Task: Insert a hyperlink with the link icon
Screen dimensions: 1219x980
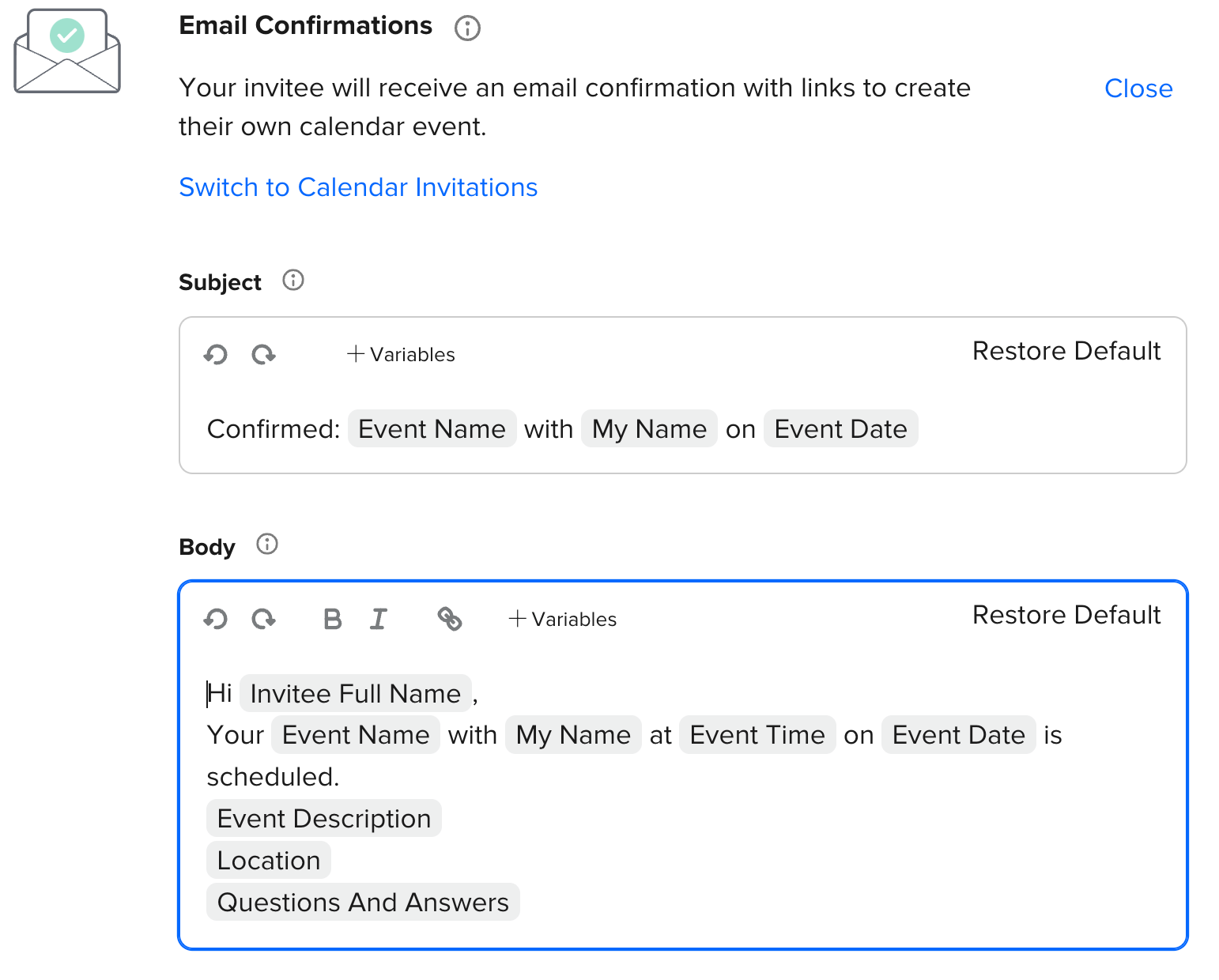Action: [x=450, y=619]
